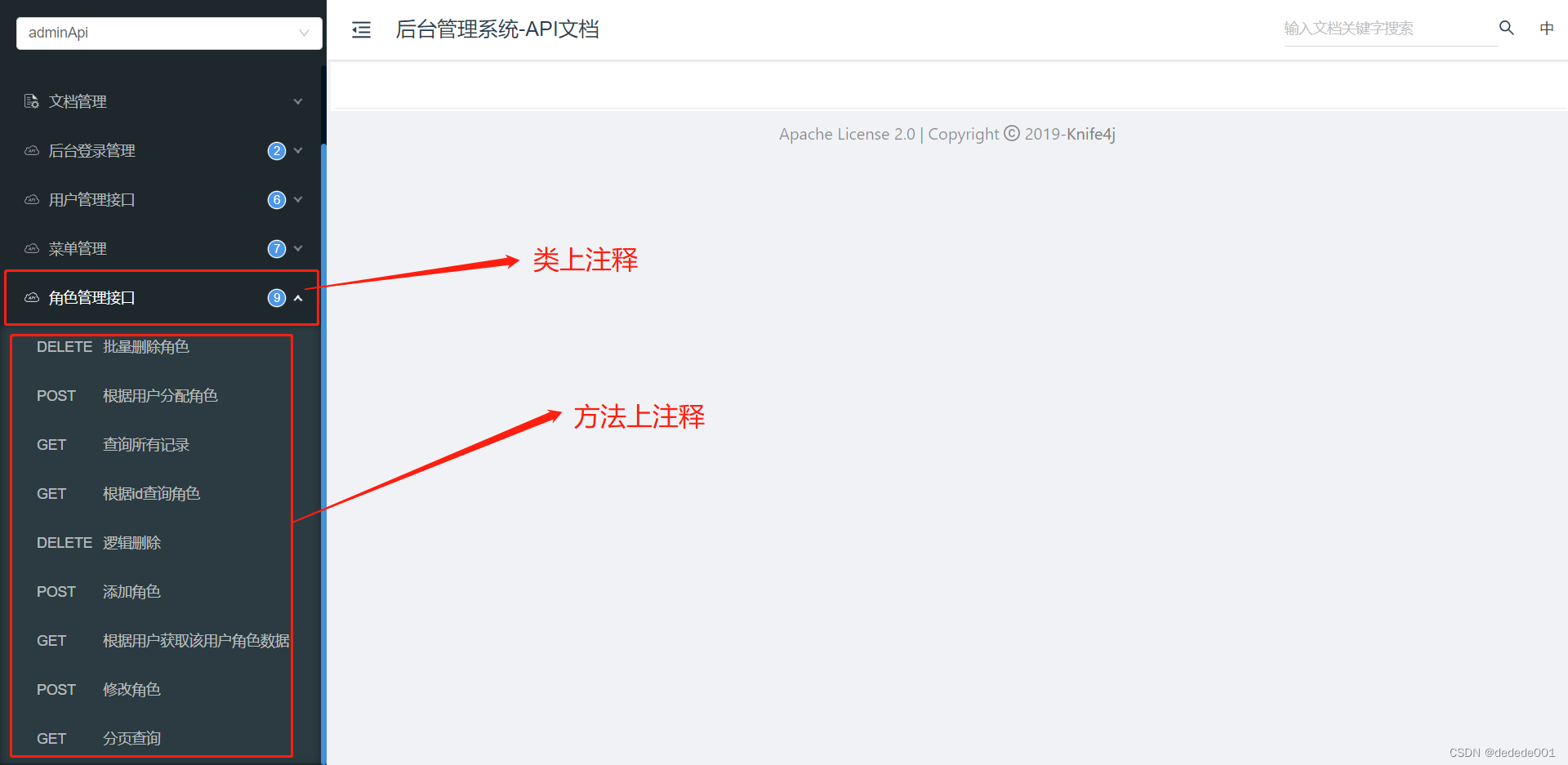Open the 用户管理接口 menu group

(163, 199)
